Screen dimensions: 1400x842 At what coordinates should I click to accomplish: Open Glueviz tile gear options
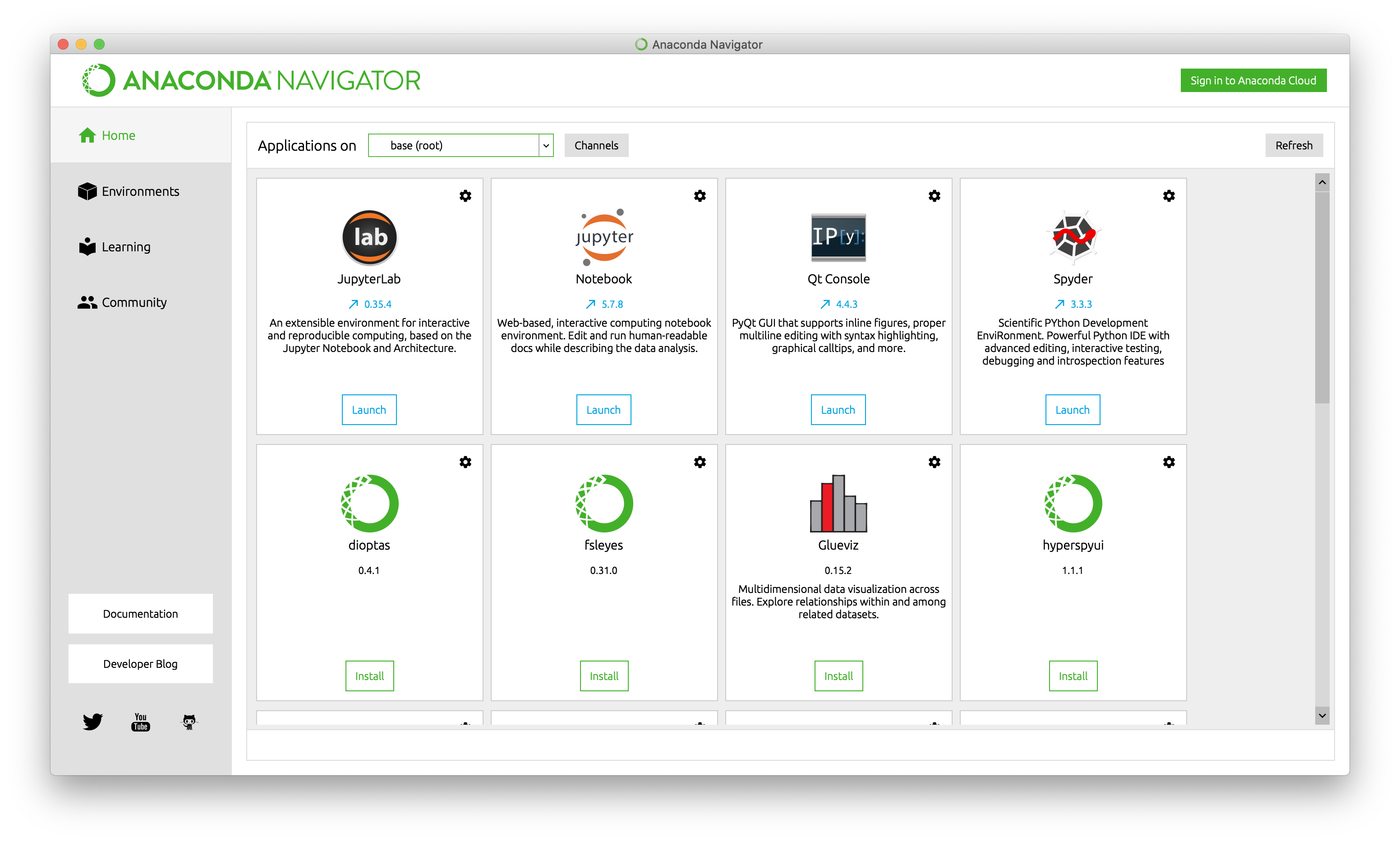934,462
